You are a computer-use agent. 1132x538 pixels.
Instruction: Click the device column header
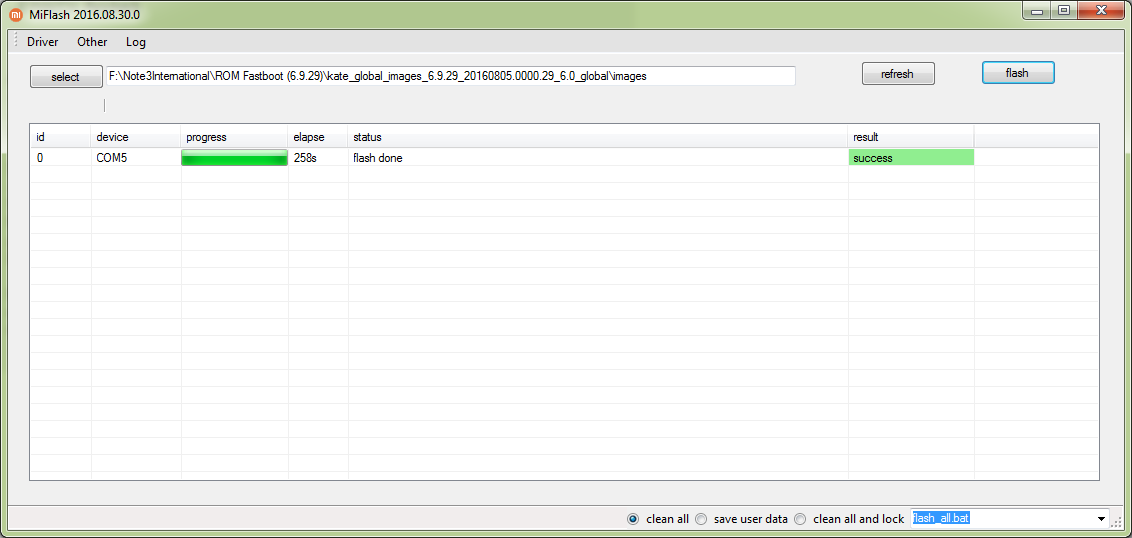coord(136,136)
